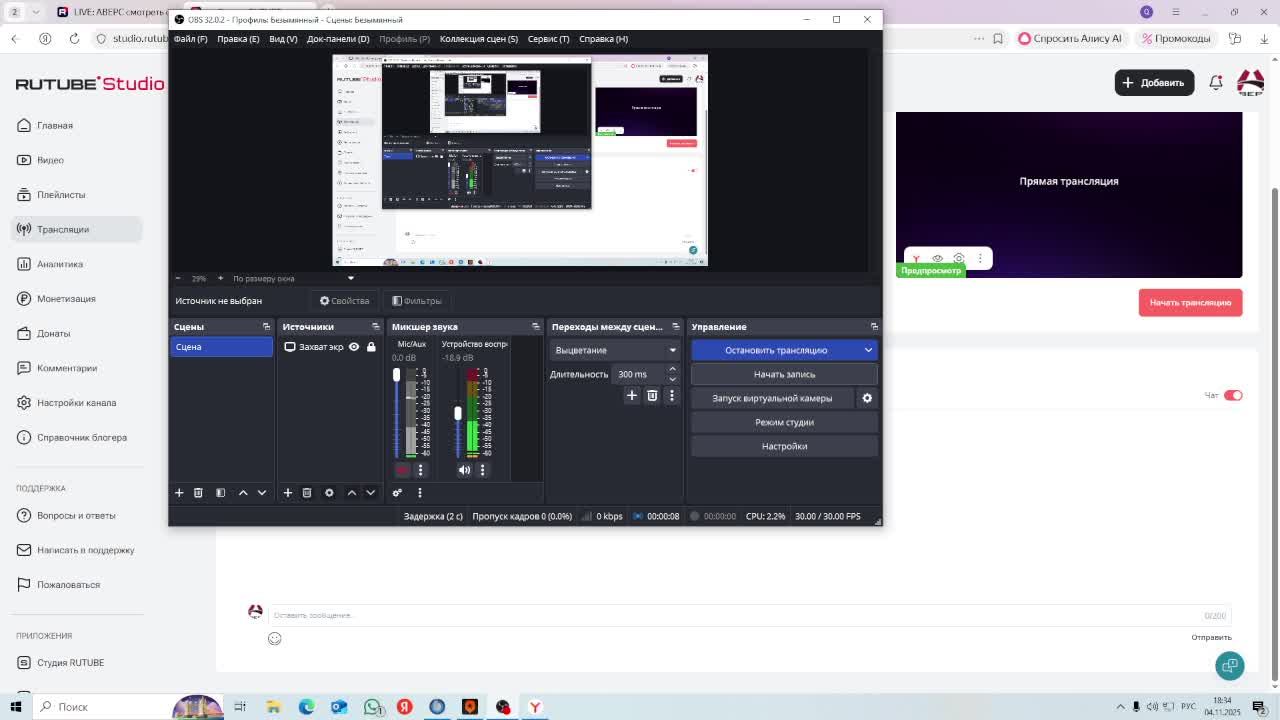The width and height of the screenshot is (1280, 720).
Task: Undock the Источники panel
Action: pyautogui.click(x=376, y=327)
